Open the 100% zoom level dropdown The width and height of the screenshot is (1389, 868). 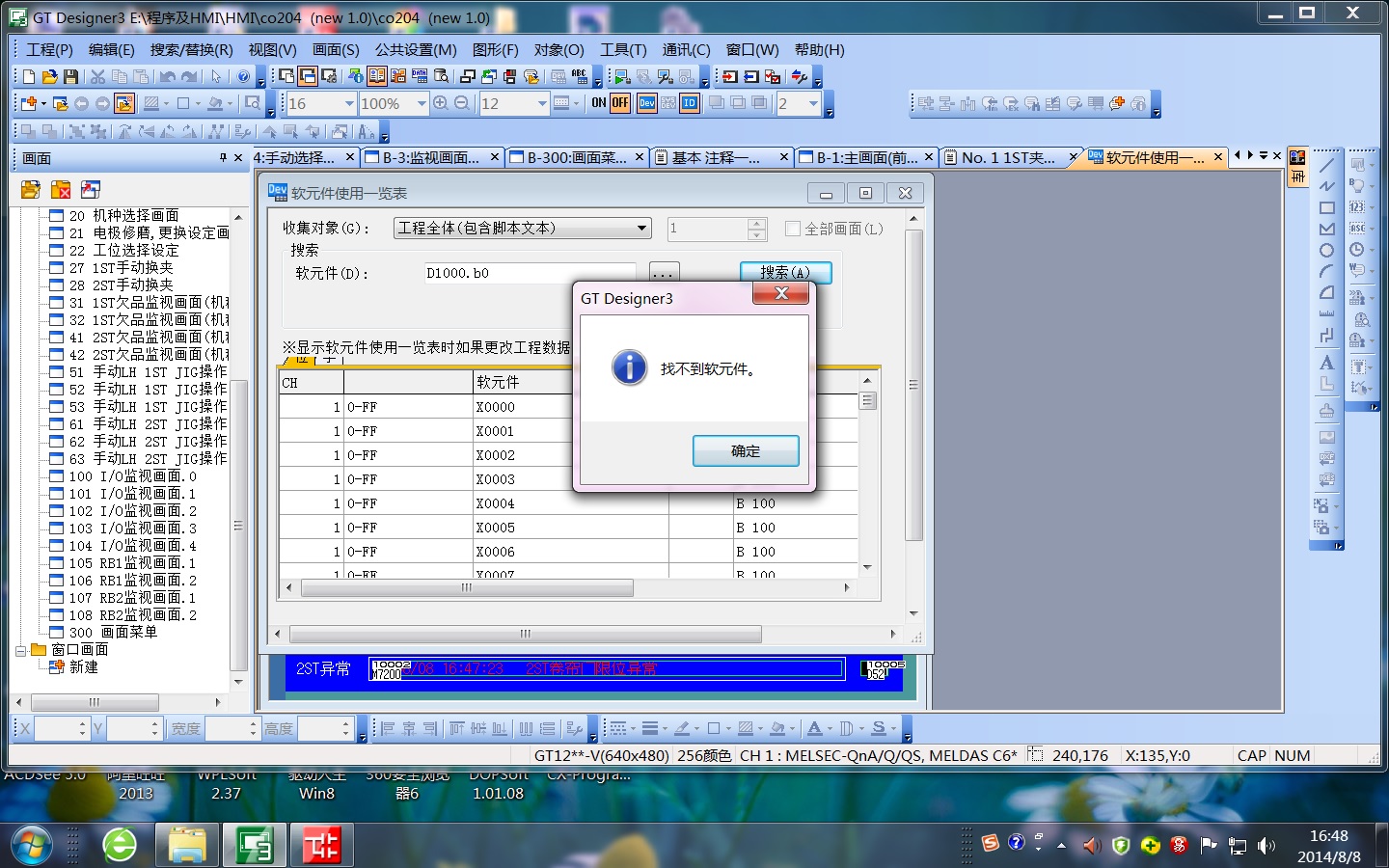(422, 103)
